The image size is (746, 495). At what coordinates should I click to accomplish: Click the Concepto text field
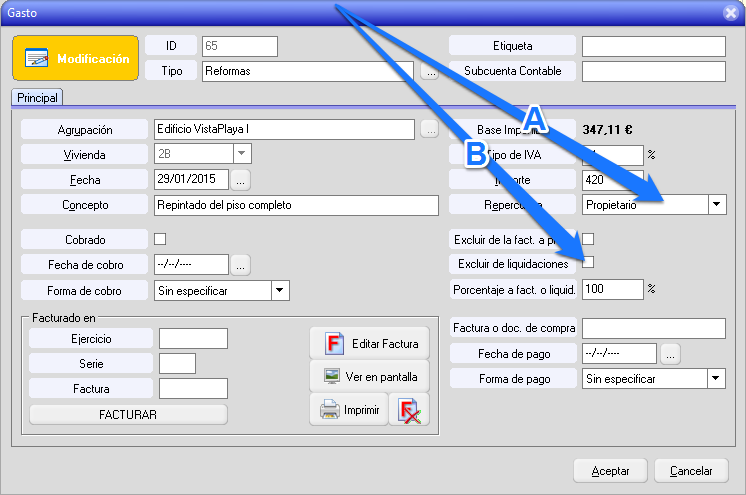click(296, 205)
